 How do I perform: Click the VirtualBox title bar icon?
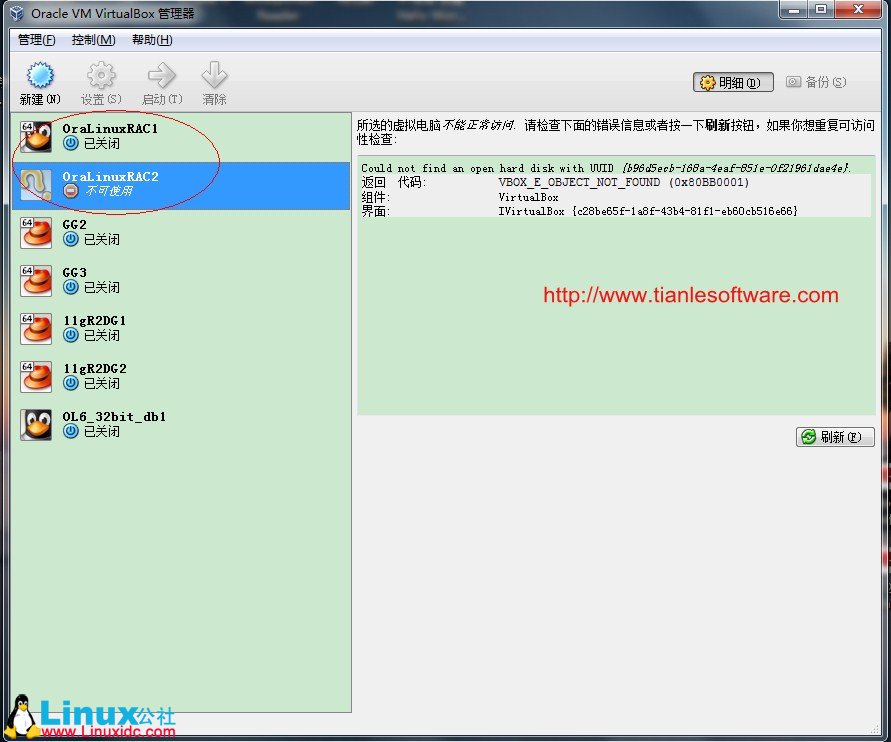point(16,13)
